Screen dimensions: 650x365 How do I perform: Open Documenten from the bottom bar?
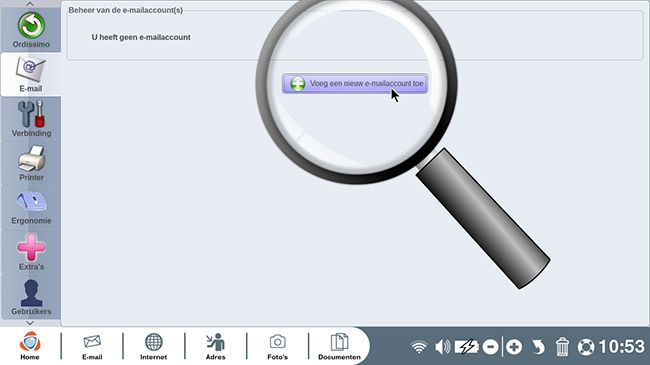click(x=339, y=346)
